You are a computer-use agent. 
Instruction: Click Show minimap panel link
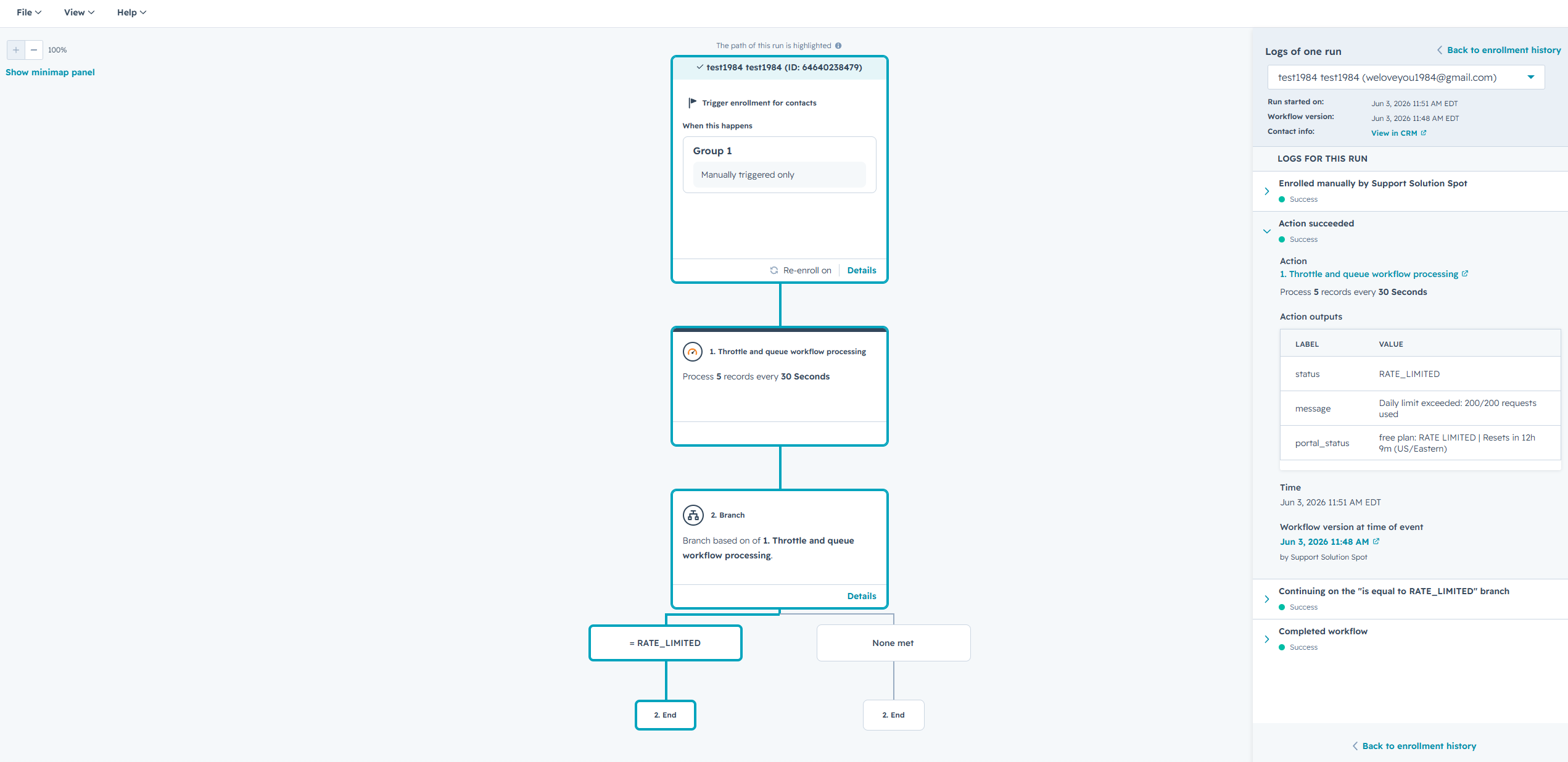click(50, 72)
